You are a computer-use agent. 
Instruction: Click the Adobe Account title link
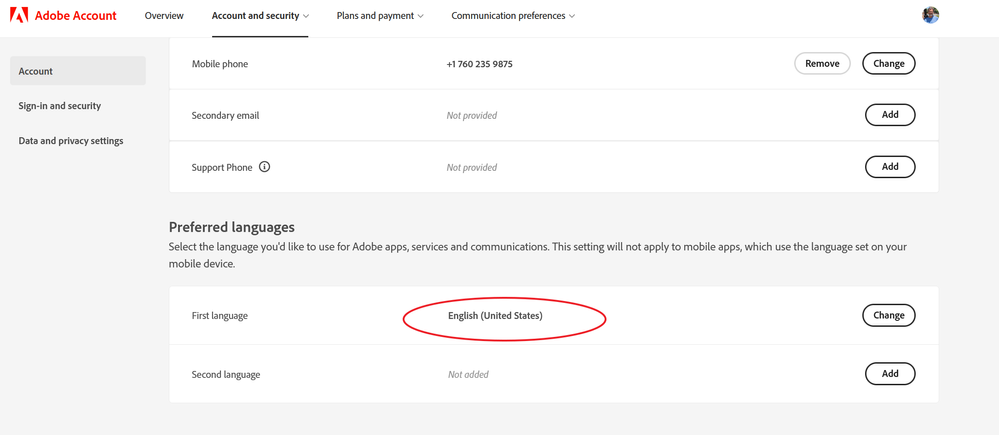(75, 16)
